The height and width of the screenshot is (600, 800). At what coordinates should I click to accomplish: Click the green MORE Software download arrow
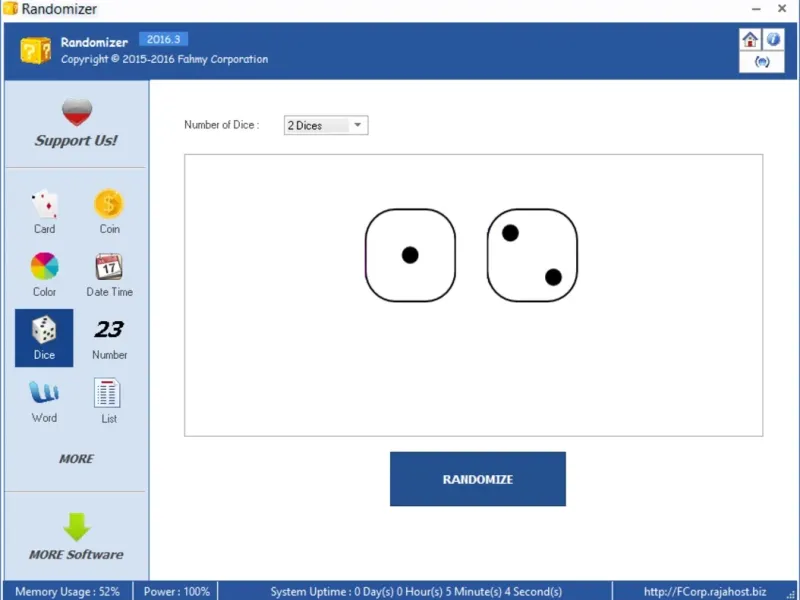click(x=77, y=527)
